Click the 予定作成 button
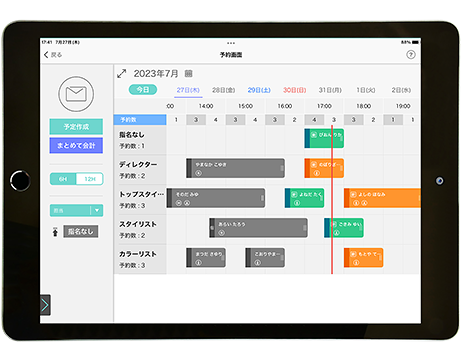462x360 pixels. (x=76, y=127)
